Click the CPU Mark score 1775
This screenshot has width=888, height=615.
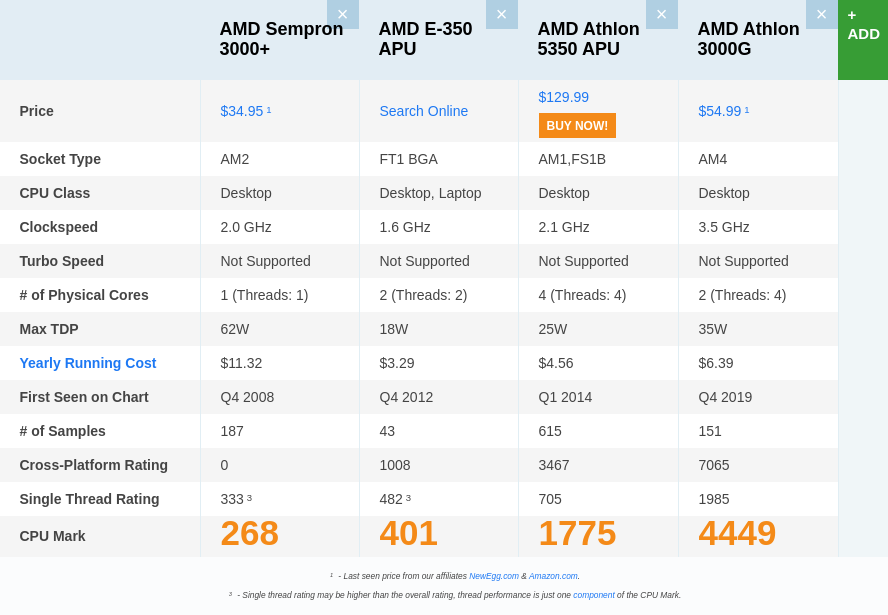pyautogui.click(x=577, y=533)
